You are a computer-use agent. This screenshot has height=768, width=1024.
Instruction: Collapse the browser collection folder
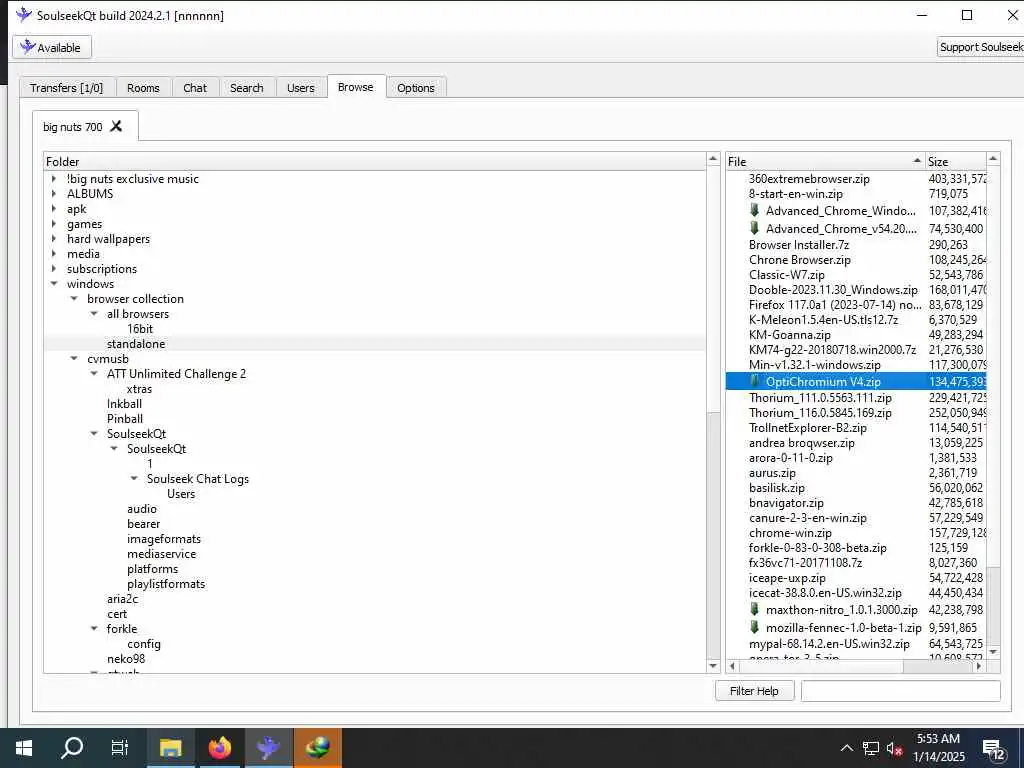pos(74,298)
